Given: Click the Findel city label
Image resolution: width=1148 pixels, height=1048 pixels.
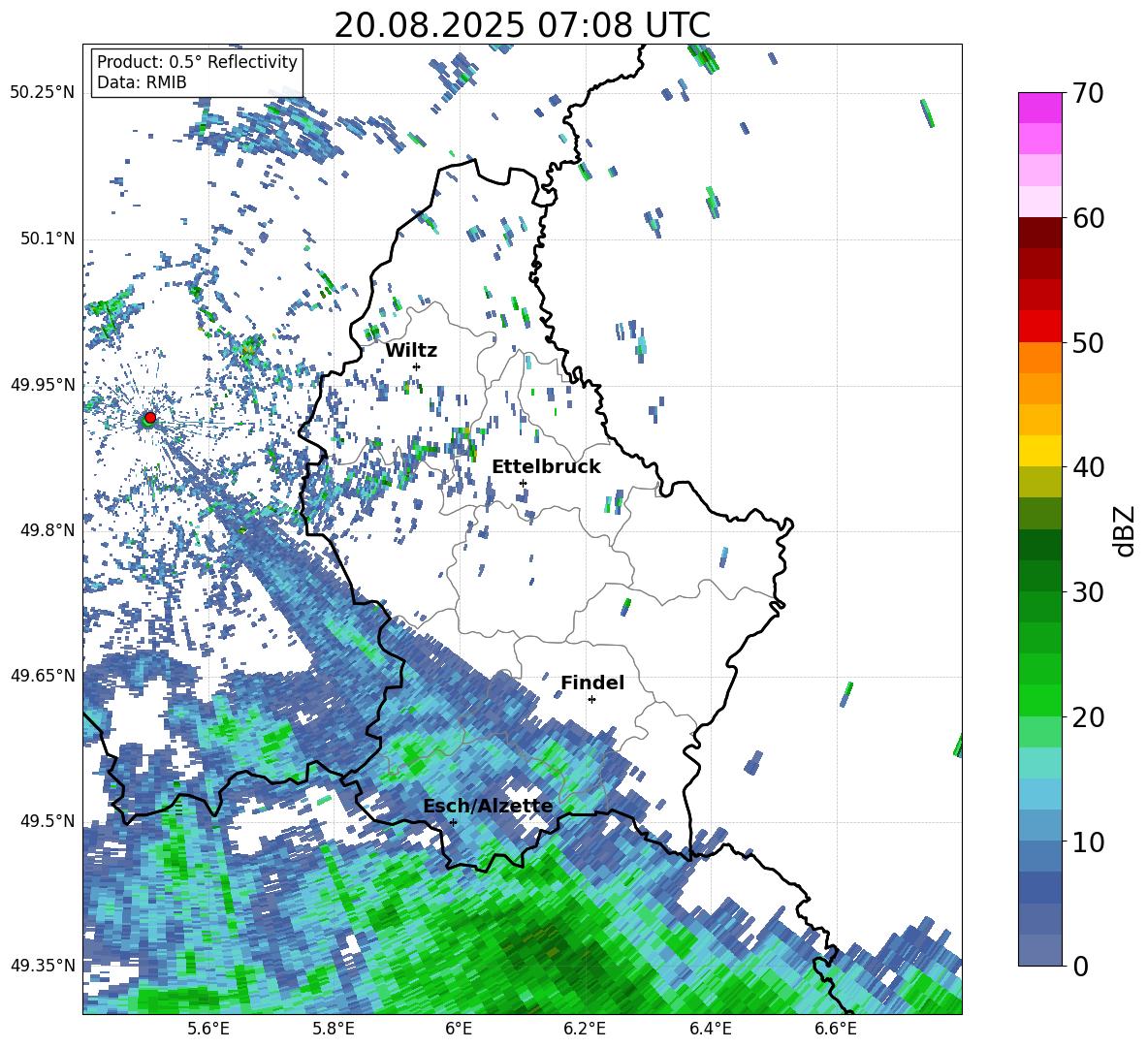Looking at the screenshot, I should click(x=592, y=683).
